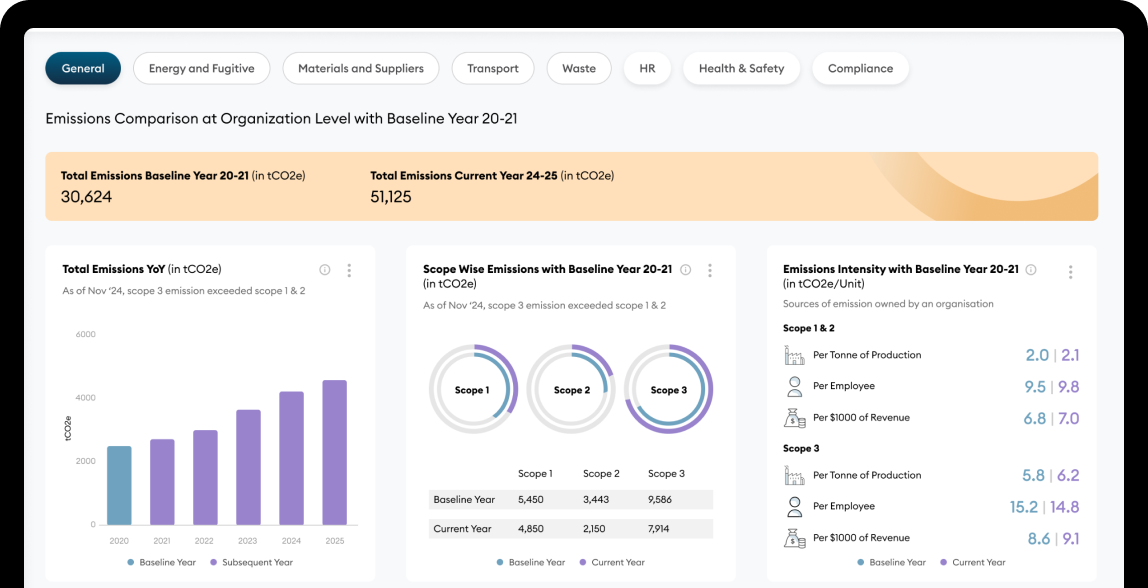The image size is (1148, 588).
Task: Open the three-dot menu on Emissions Intensity card
Action: point(1070,271)
